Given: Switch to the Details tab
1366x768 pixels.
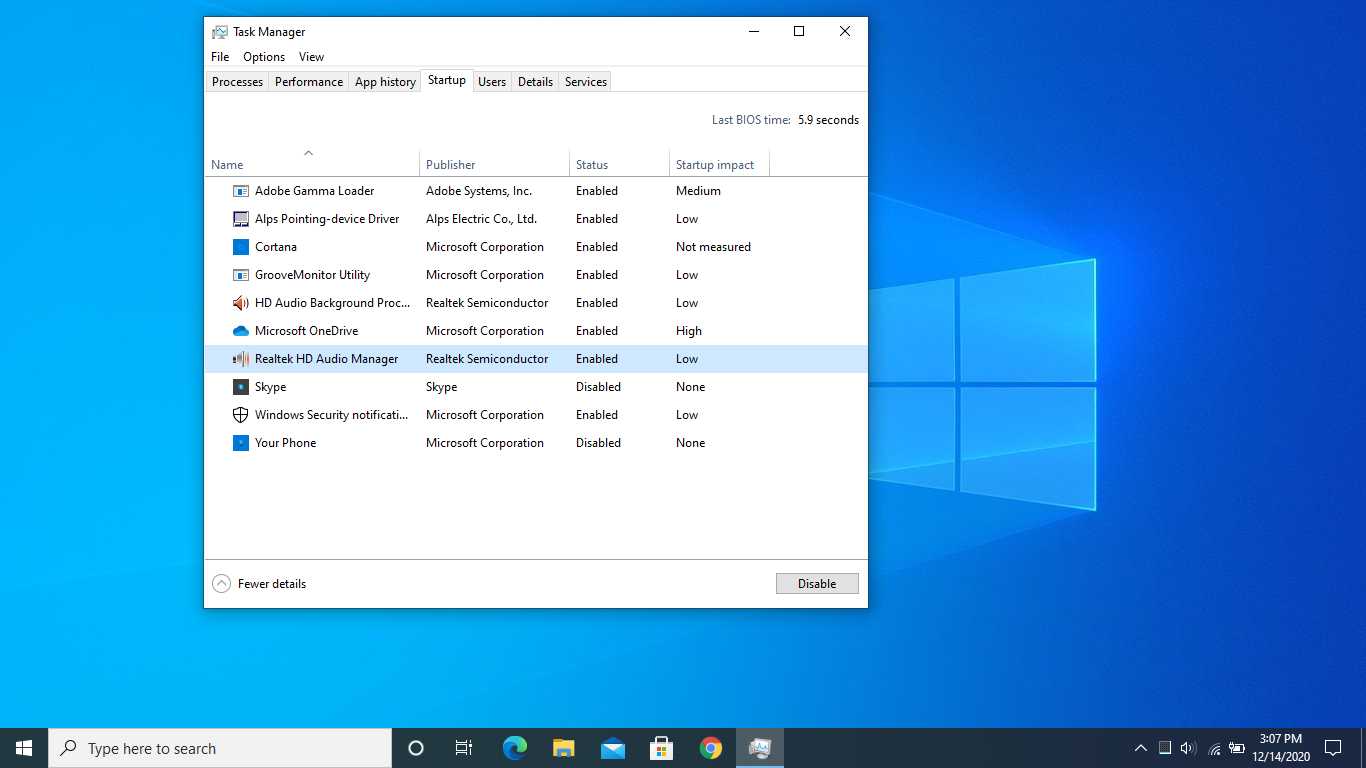Looking at the screenshot, I should [x=535, y=82].
